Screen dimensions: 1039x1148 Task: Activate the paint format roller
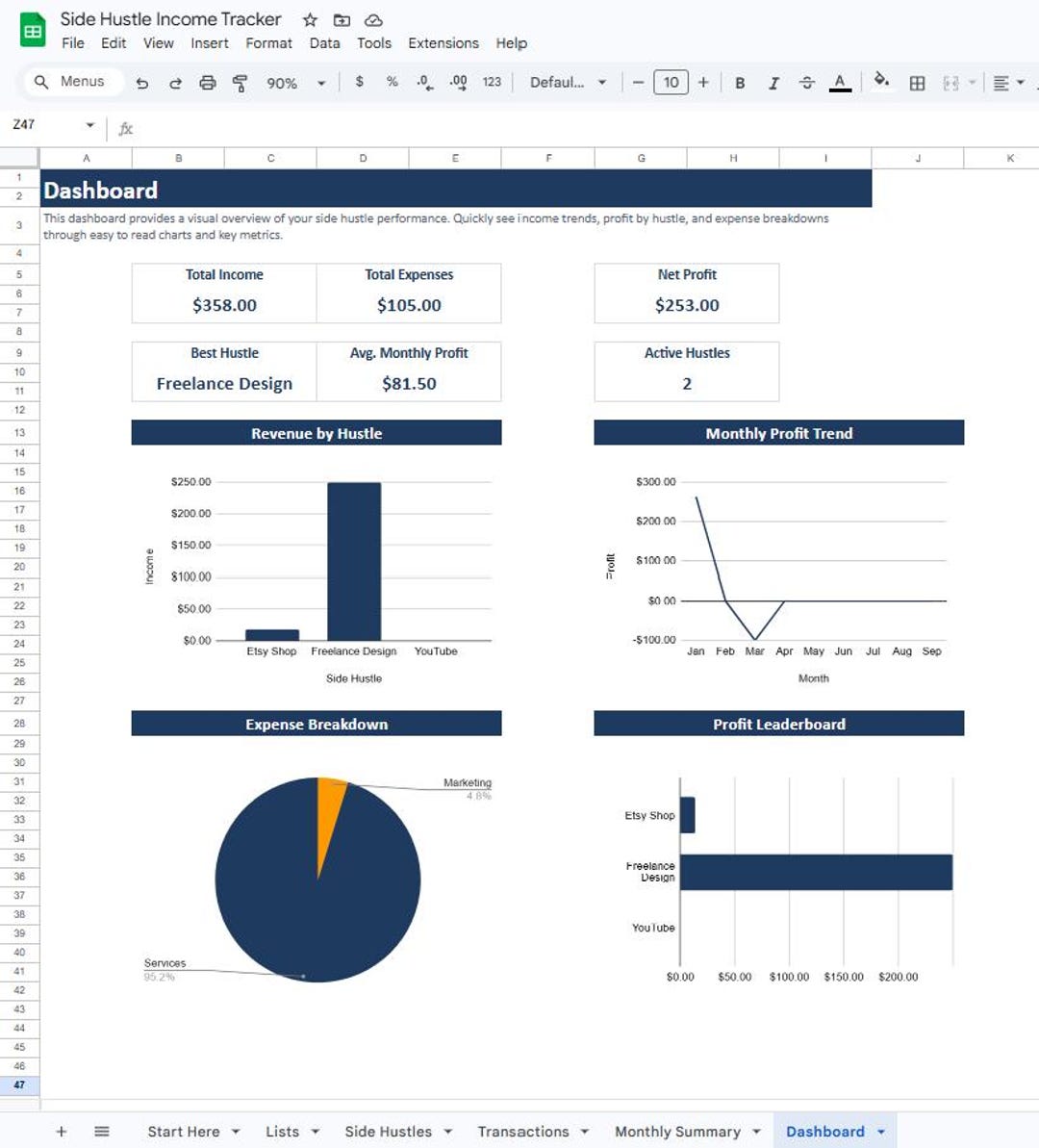(240, 83)
